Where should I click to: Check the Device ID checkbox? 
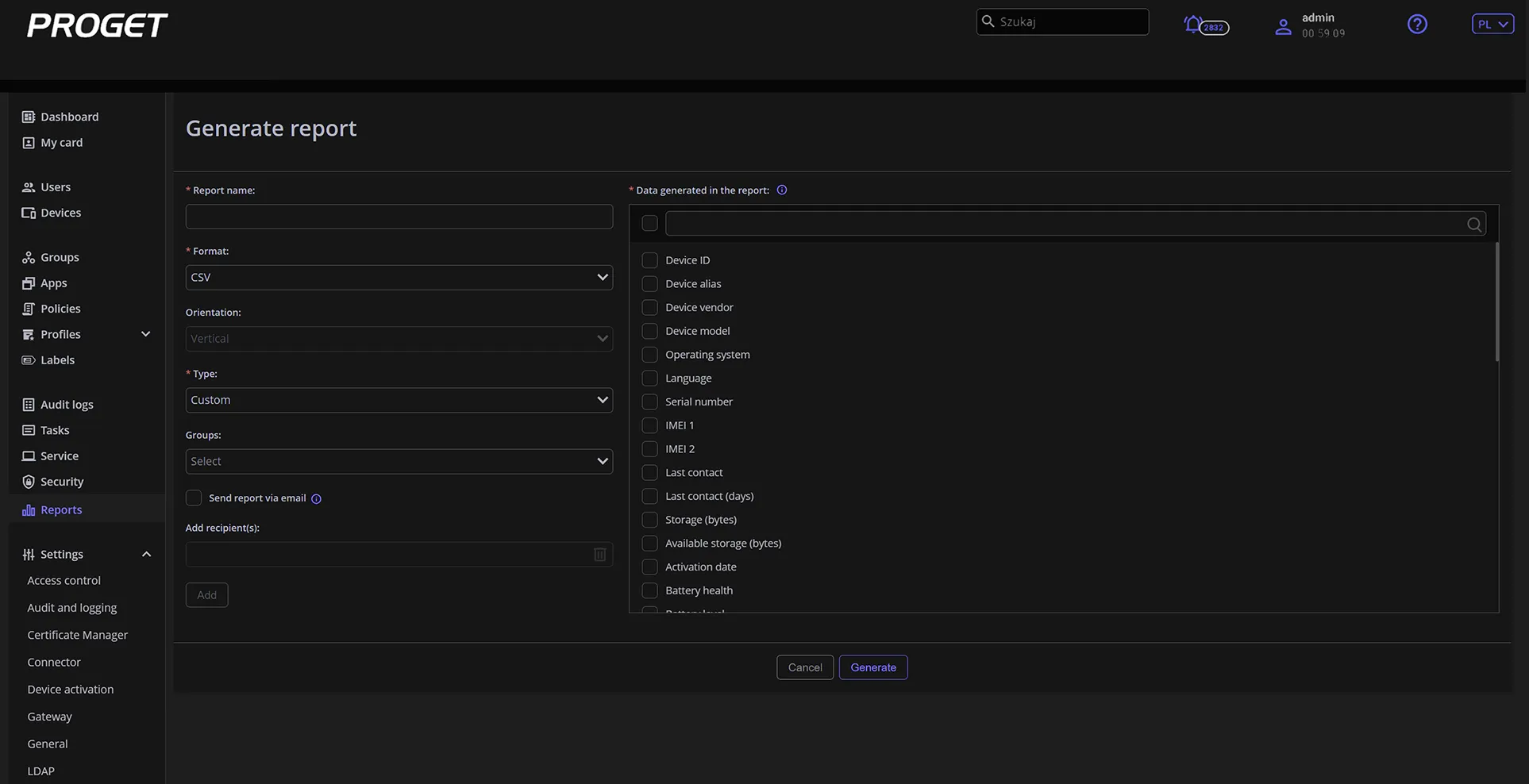pos(649,260)
